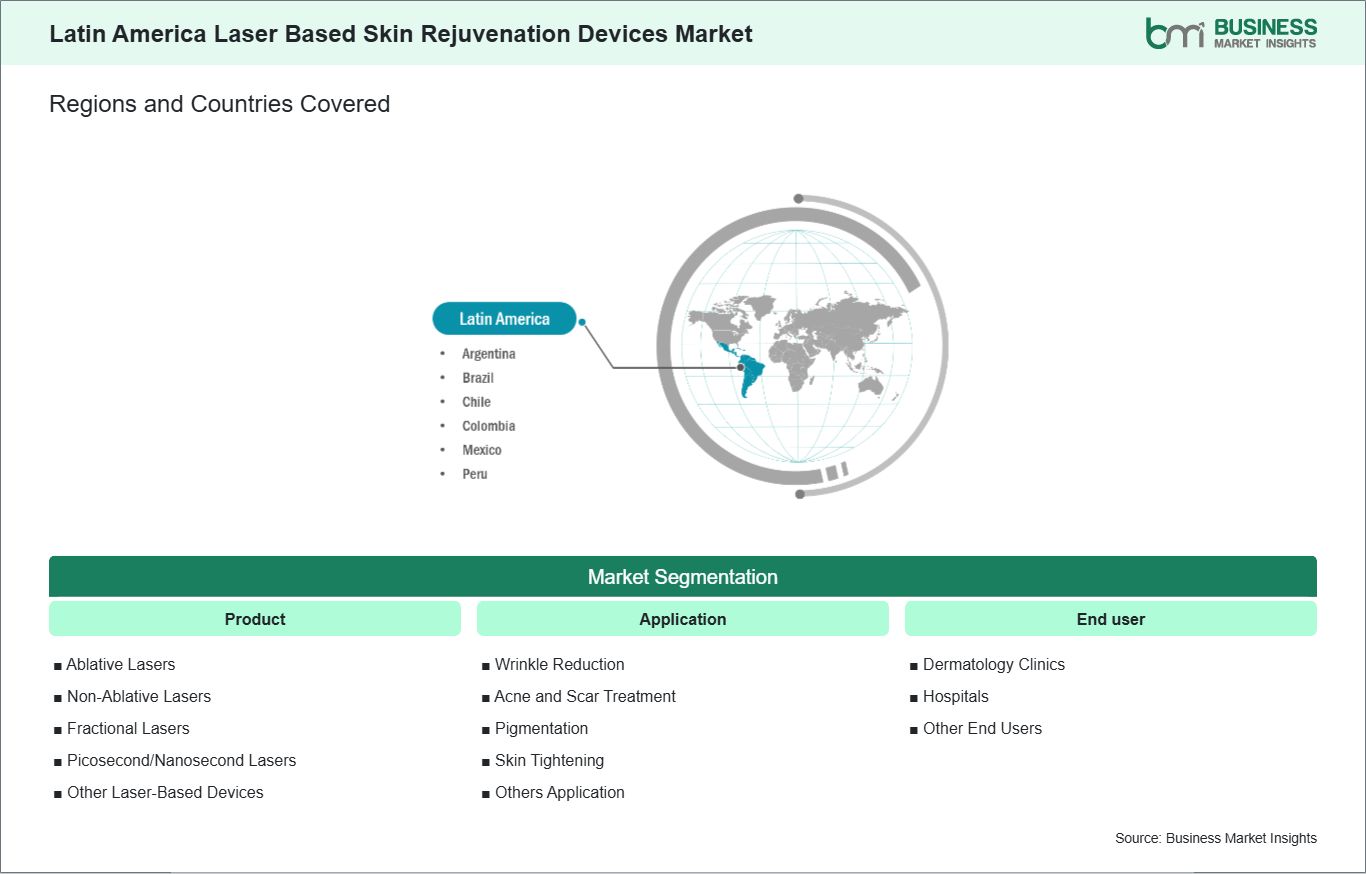1366x874 pixels.
Task: Click the Source: Business Market Insights text
Action: point(1216,838)
